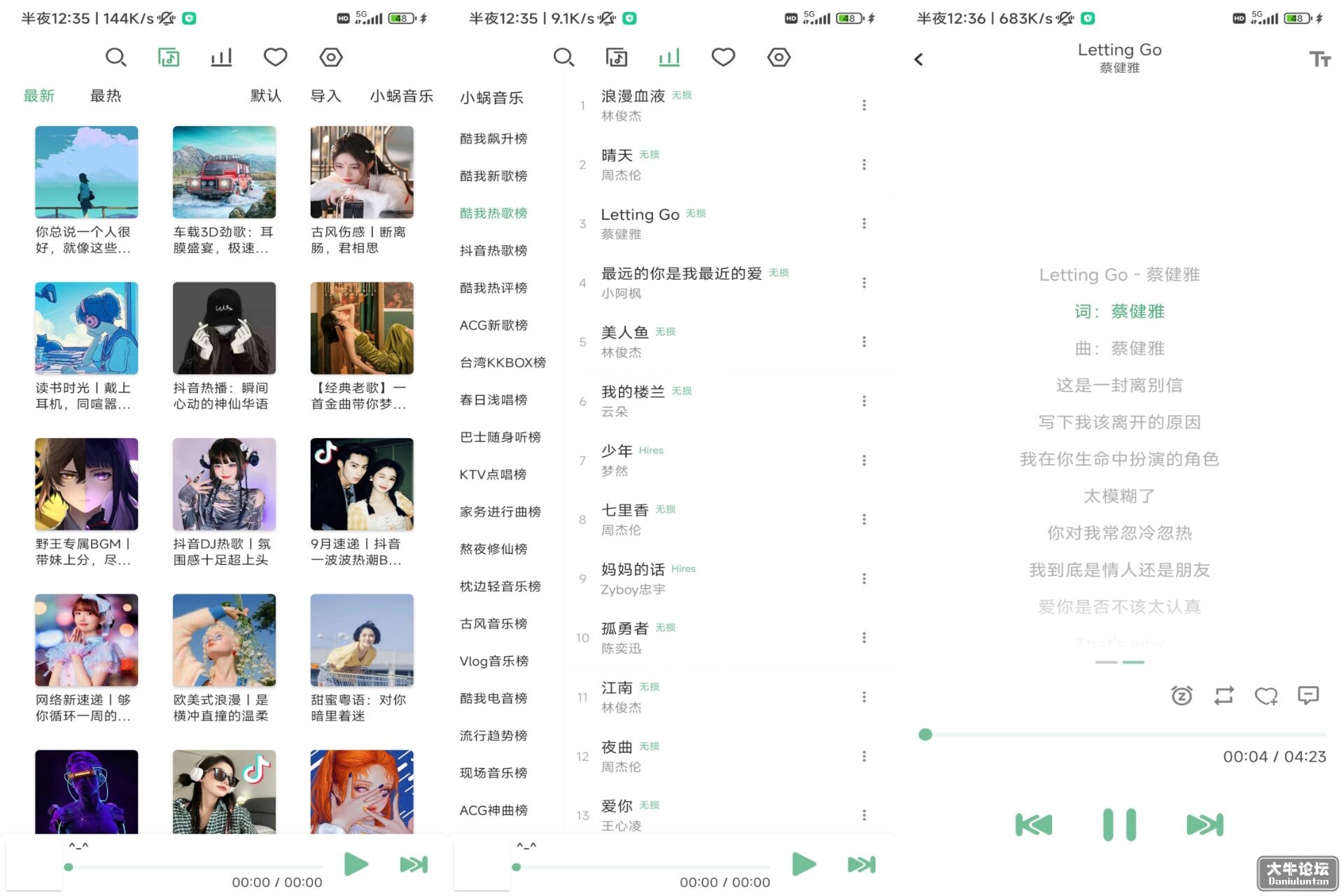The image size is (1344, 896).
Task: Select 导入 tab in playlist screen
Action: pyautogui.click(x=325, y=96)
